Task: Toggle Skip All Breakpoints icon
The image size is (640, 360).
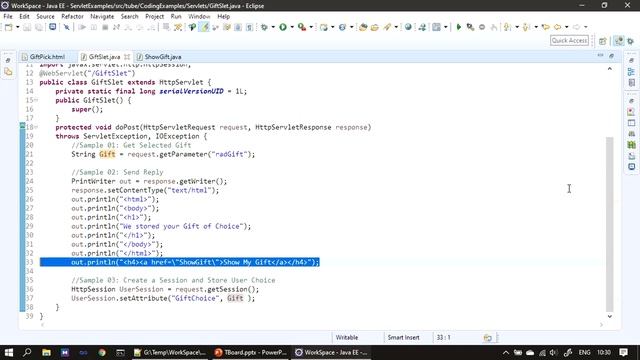Action: (x=67, y=27)
